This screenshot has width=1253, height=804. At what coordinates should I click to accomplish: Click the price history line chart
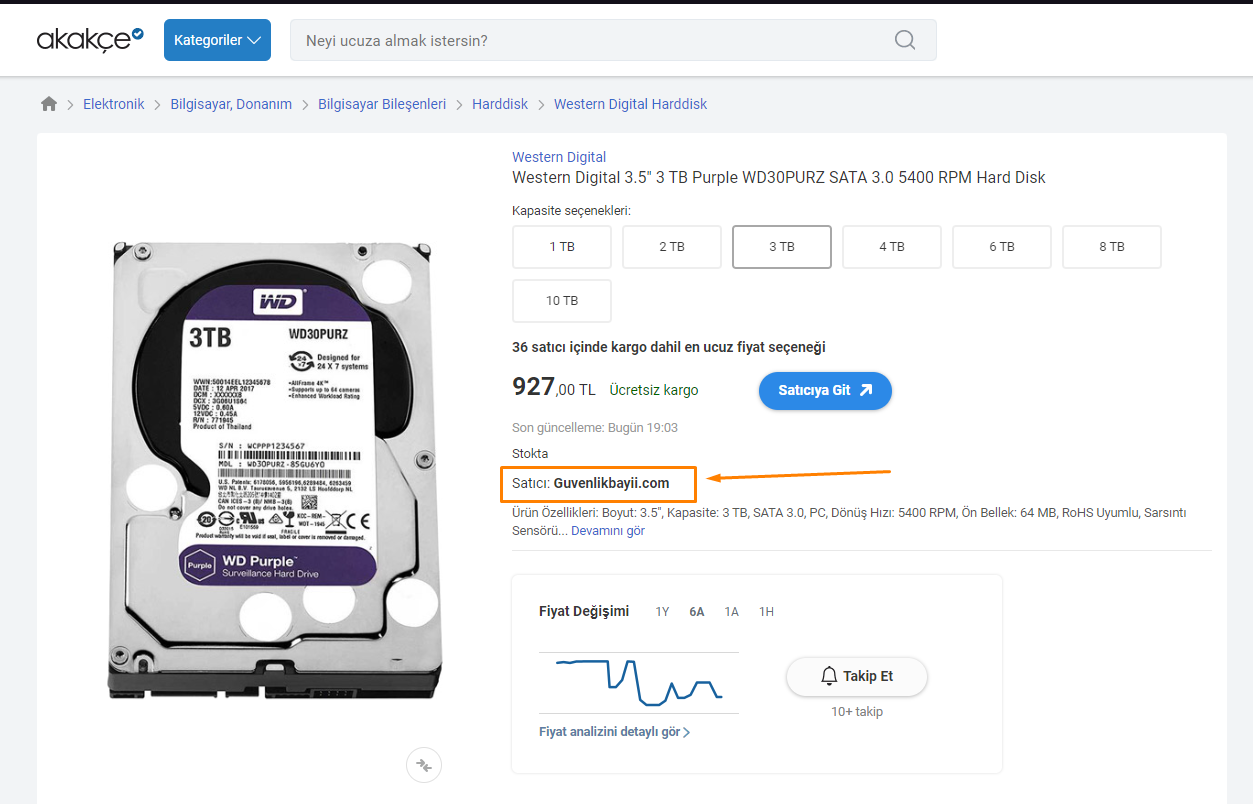639,682
